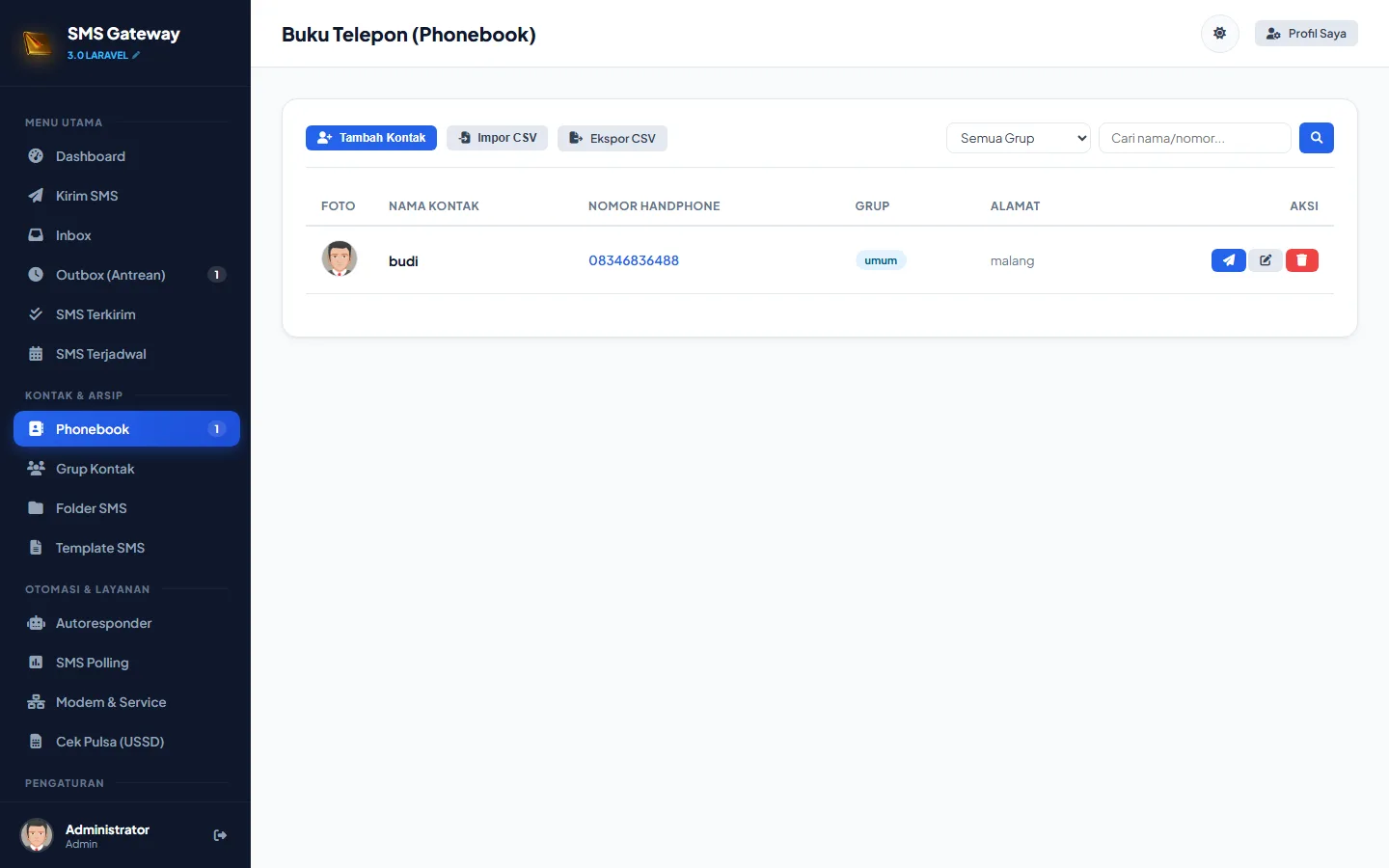Click the Phonebook count badge
Screen dimensions: 1389x868
point(217,429)
